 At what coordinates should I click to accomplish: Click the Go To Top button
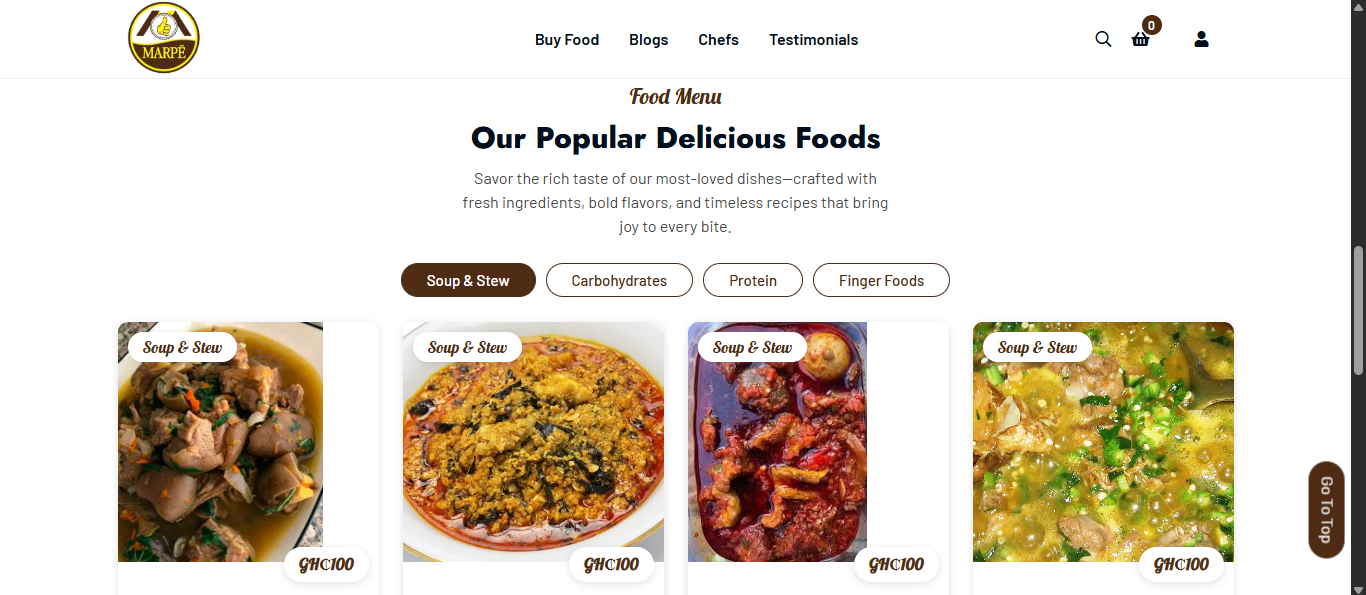pos(1325,509)
